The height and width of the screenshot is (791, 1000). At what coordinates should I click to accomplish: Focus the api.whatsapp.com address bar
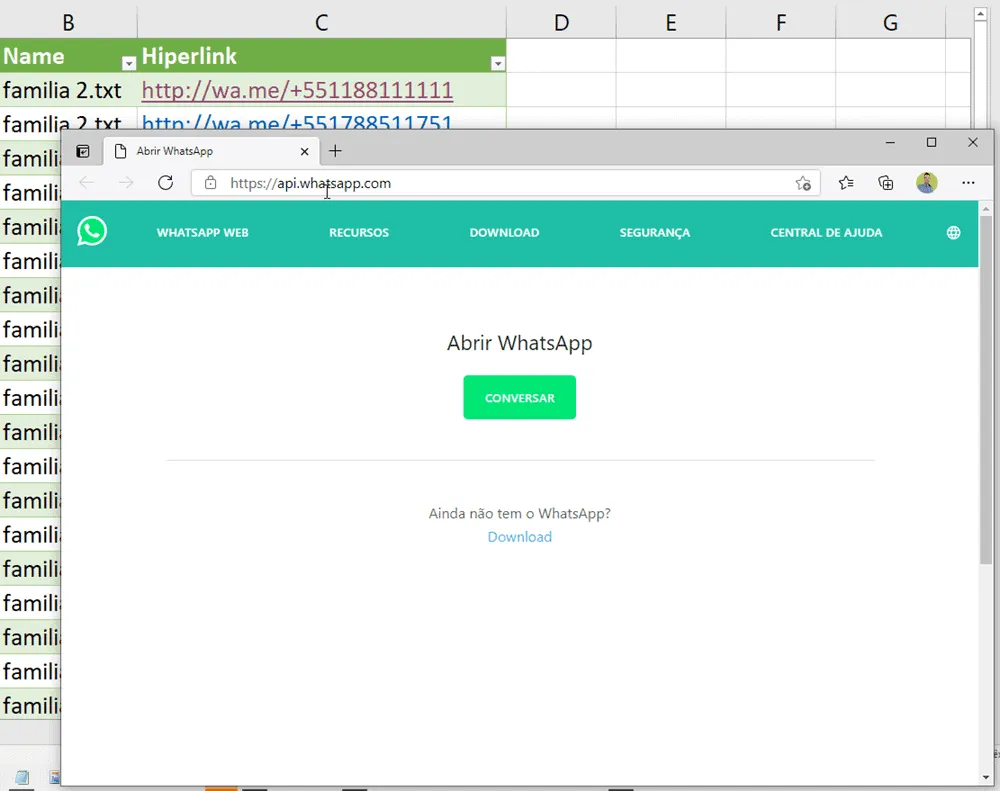click(506, 183)
